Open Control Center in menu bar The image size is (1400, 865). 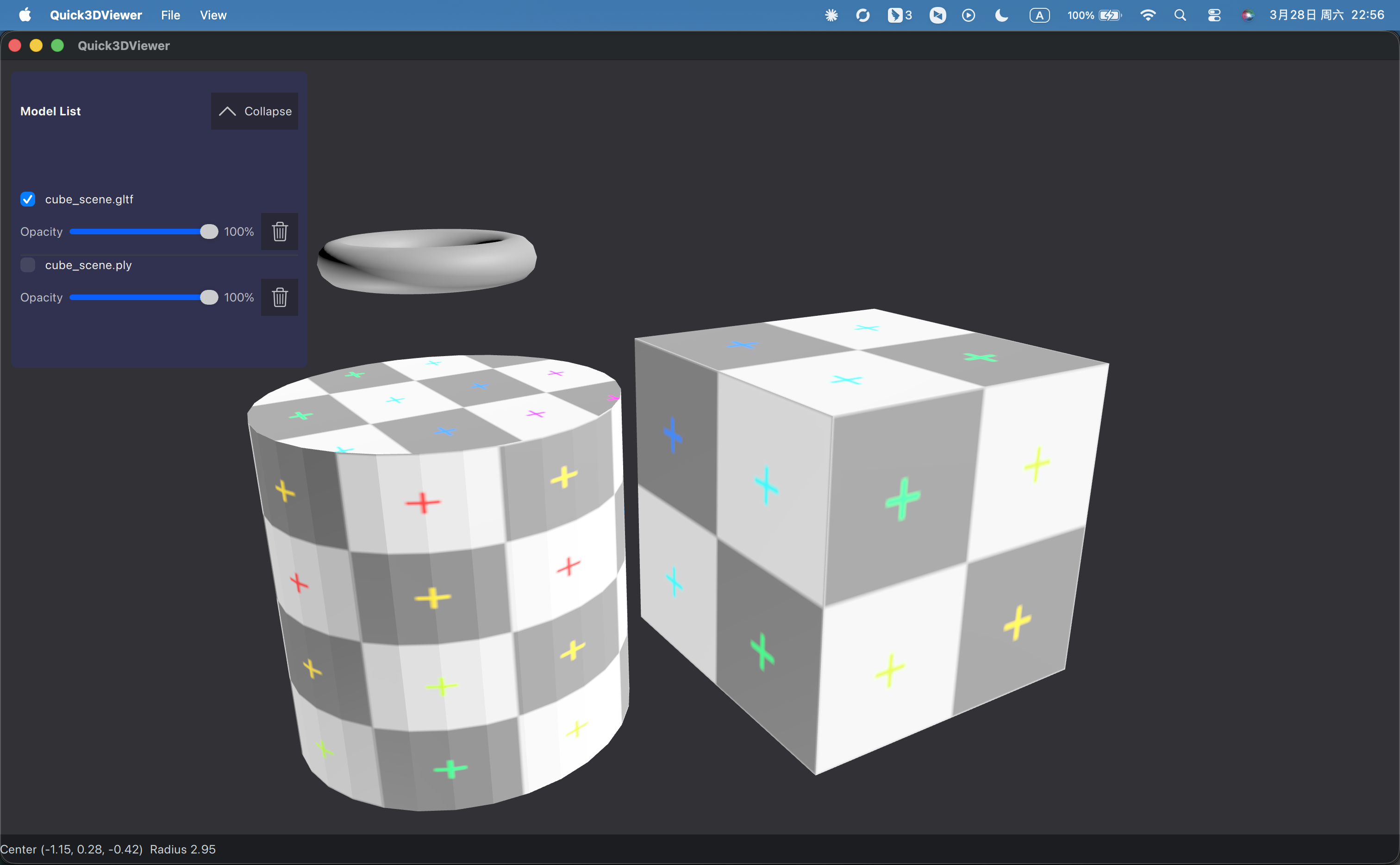pos(1214,15)
